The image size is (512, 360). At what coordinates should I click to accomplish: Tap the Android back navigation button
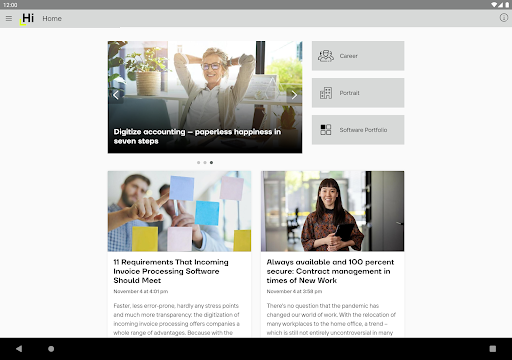point(19,349)
